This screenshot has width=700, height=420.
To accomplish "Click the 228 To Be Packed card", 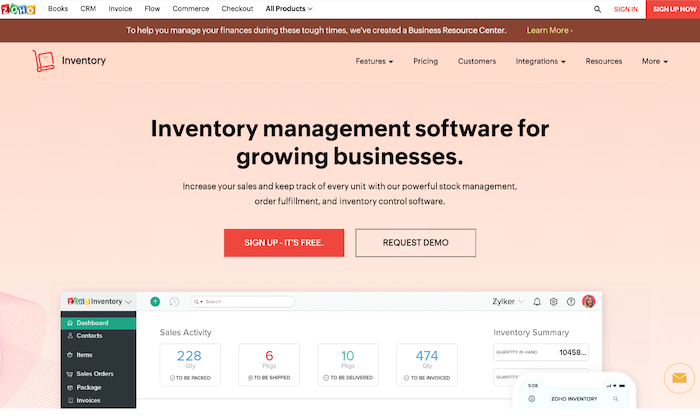I will 190,365.
